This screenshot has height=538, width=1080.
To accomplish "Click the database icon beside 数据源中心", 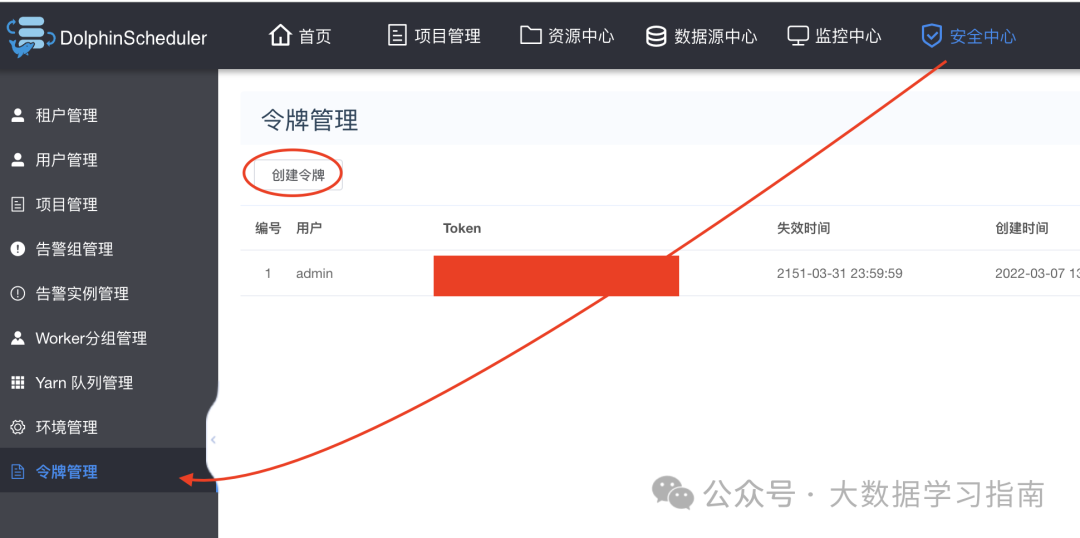I will click(x=656, y=36).
